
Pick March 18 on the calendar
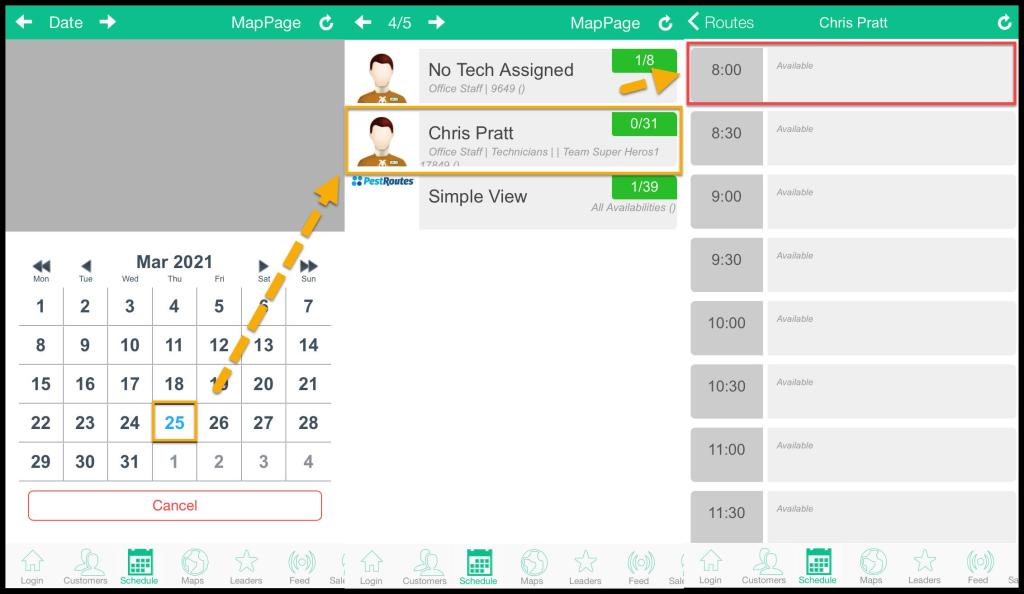[x=174, y=383]
